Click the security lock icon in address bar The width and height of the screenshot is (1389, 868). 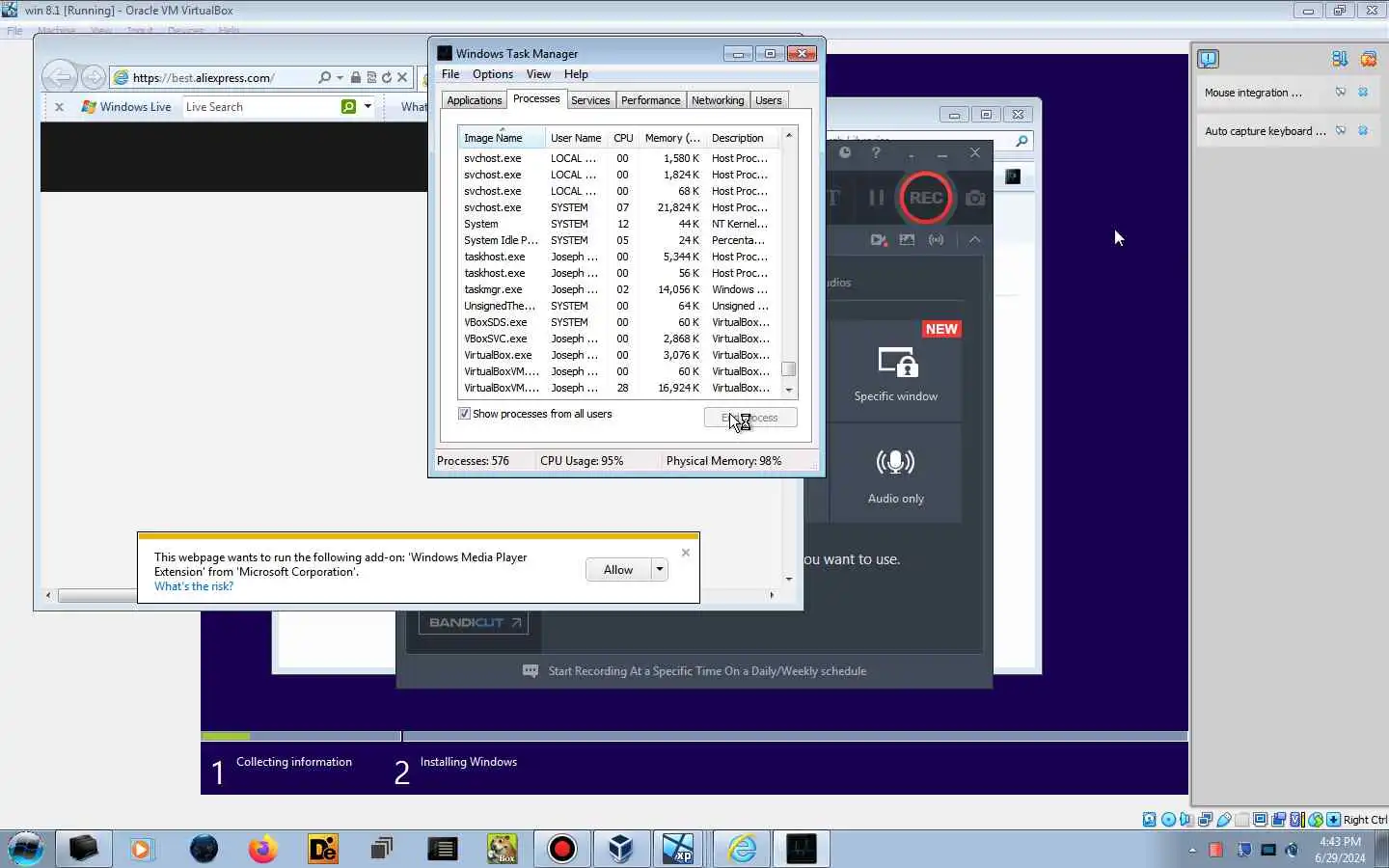tap(356, 78)
